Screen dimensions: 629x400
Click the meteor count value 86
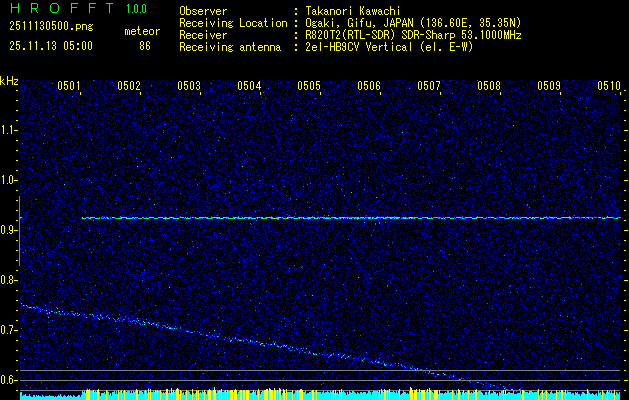(x=145, y=46)
